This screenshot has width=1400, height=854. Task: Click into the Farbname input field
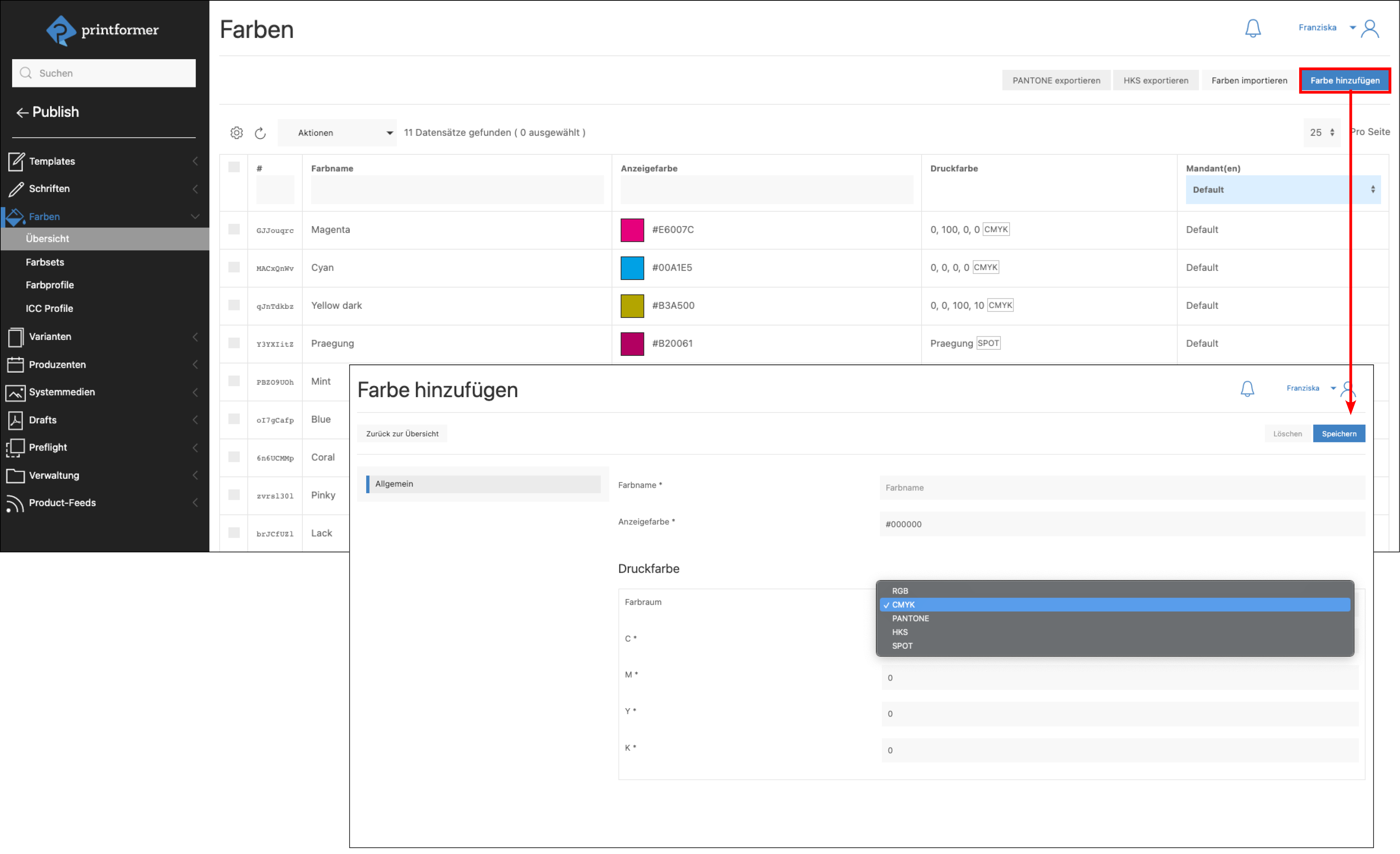(1121, 487)
